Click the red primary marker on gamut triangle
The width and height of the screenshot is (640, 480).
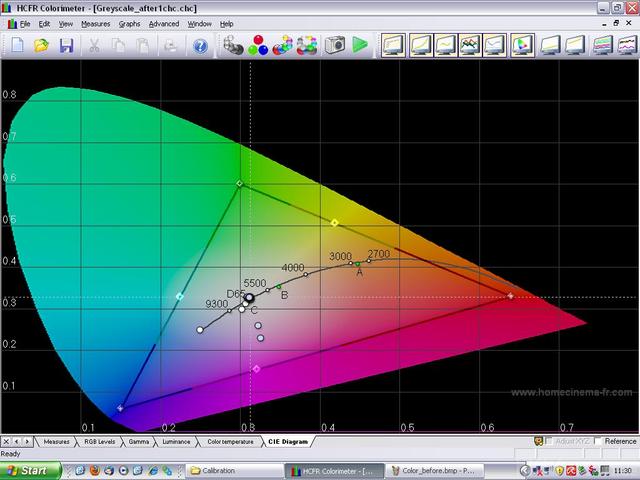tap(510, 296)
